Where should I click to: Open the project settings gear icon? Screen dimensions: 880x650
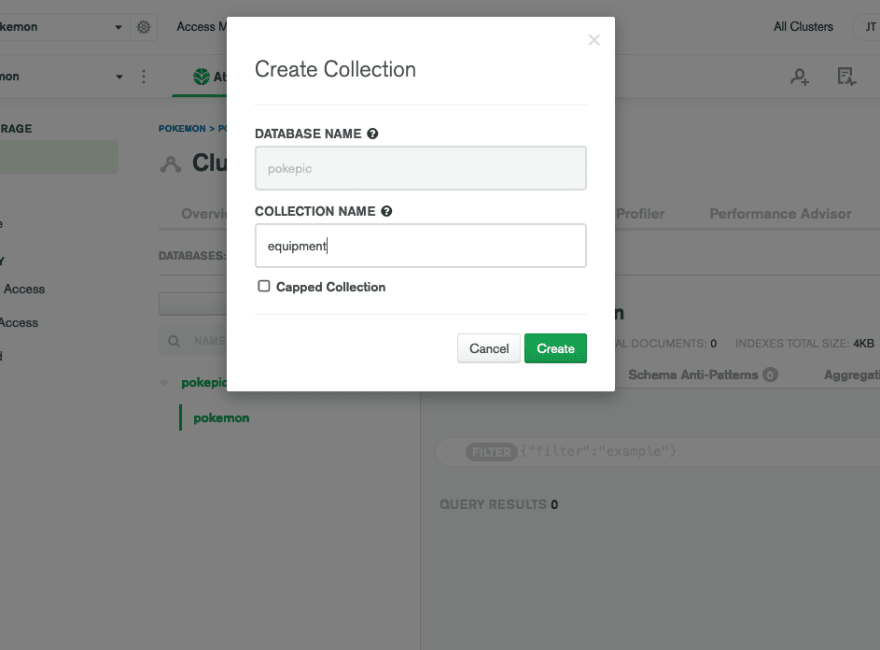click(x=144, y=27)
